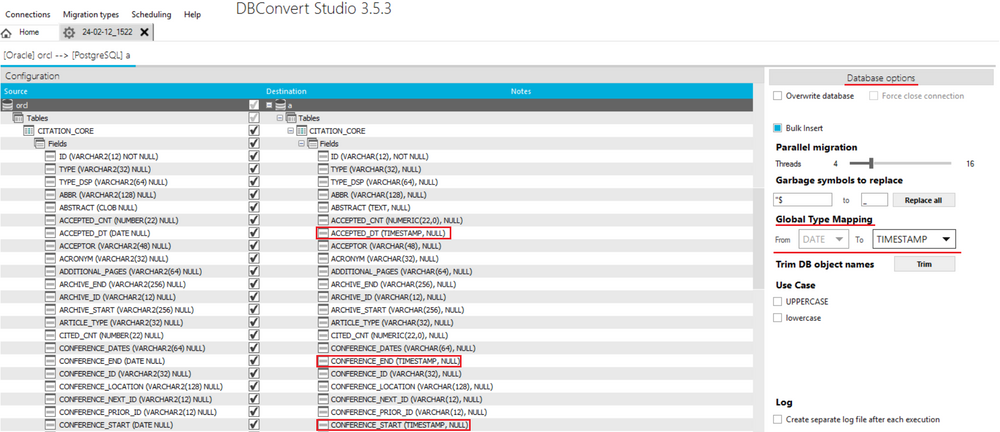Click the destination database 'a' icon

[x=281, y=105]
